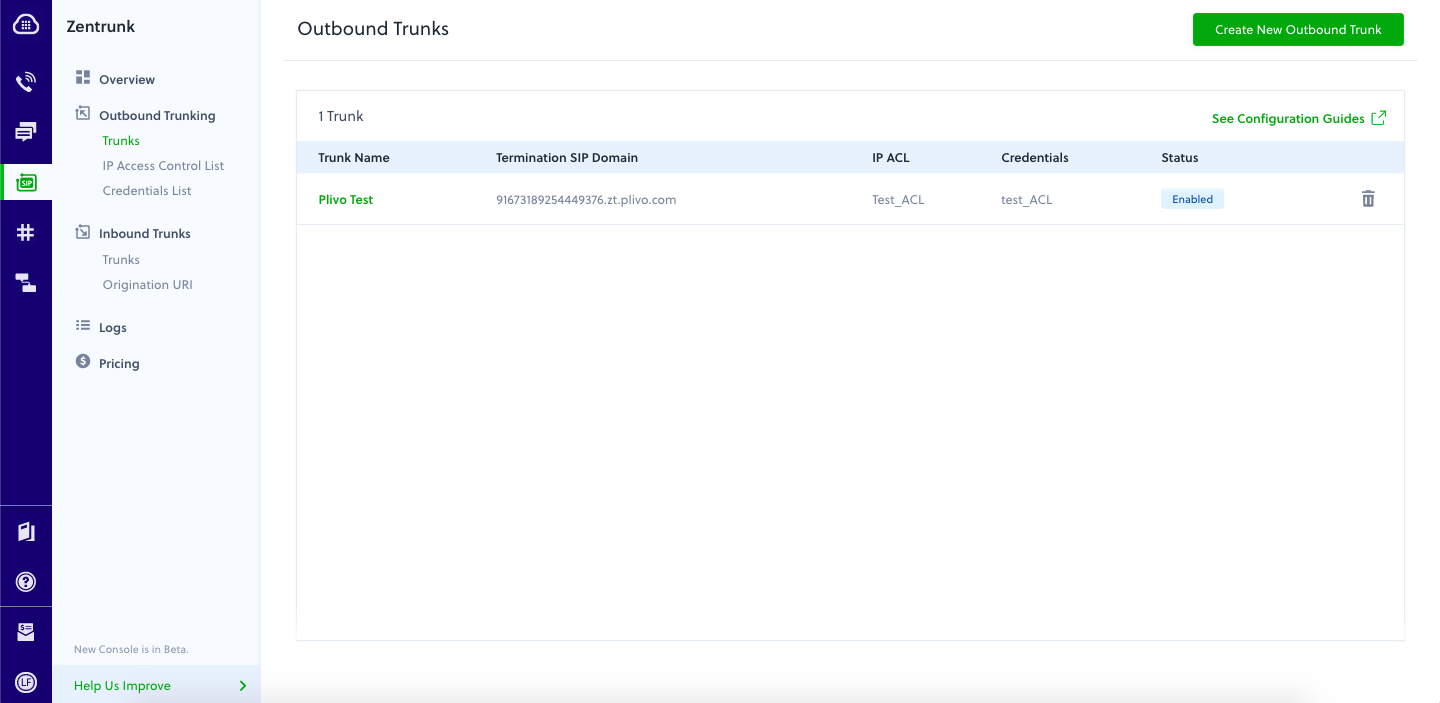Open the account avatar icon
This screenshot has width=1440, height=703.
click(x=26, y=682)
